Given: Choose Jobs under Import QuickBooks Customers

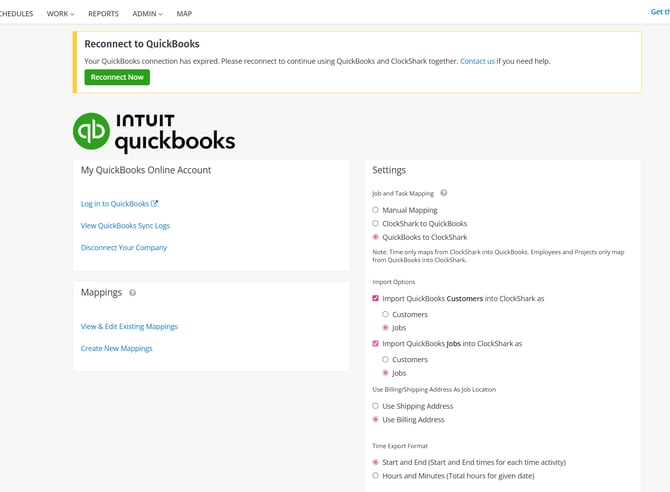Looking at the screenshot, I should point(385,328).
